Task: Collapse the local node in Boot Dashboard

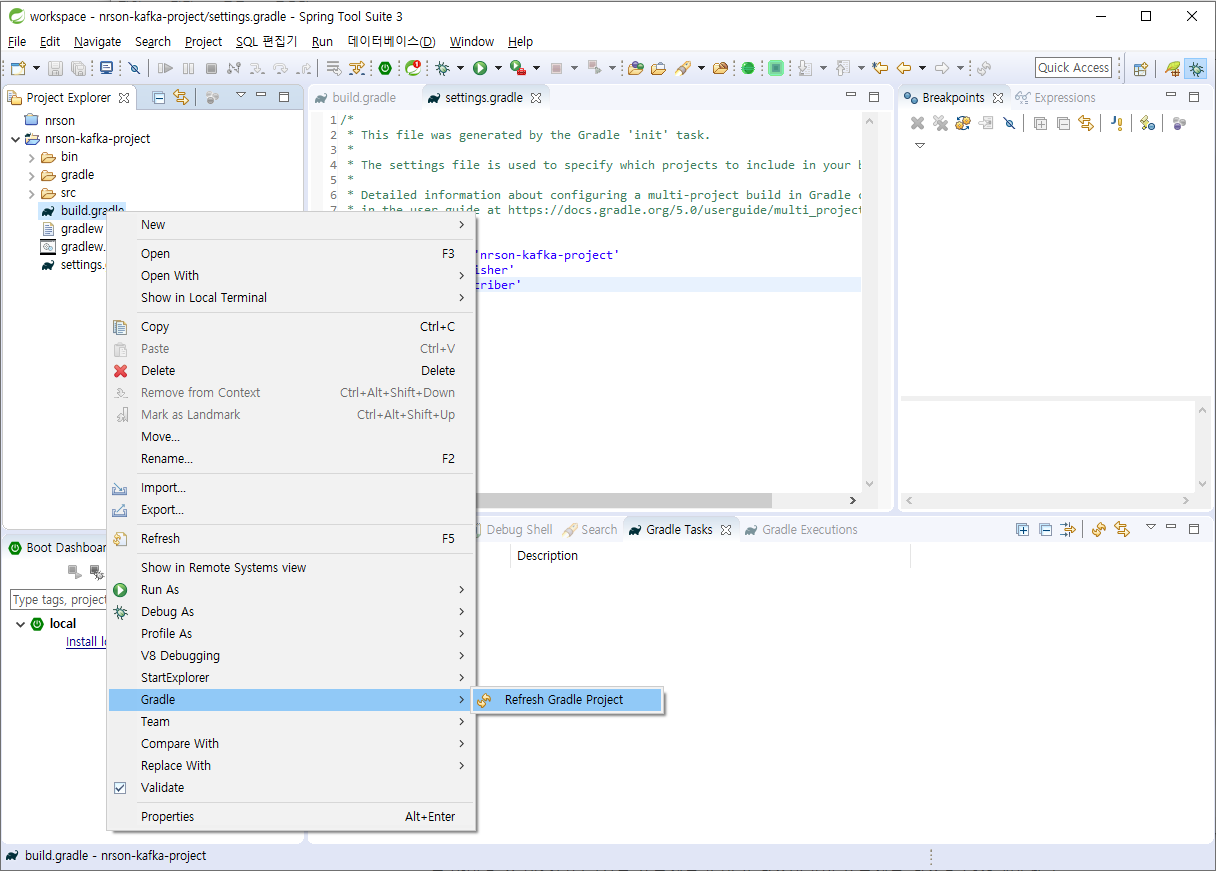Action: [x=21, y=623]
